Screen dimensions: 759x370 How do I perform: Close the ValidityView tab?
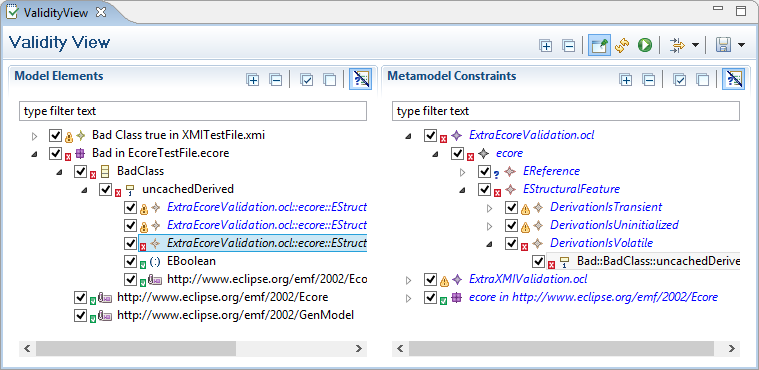tap(101, 12)
